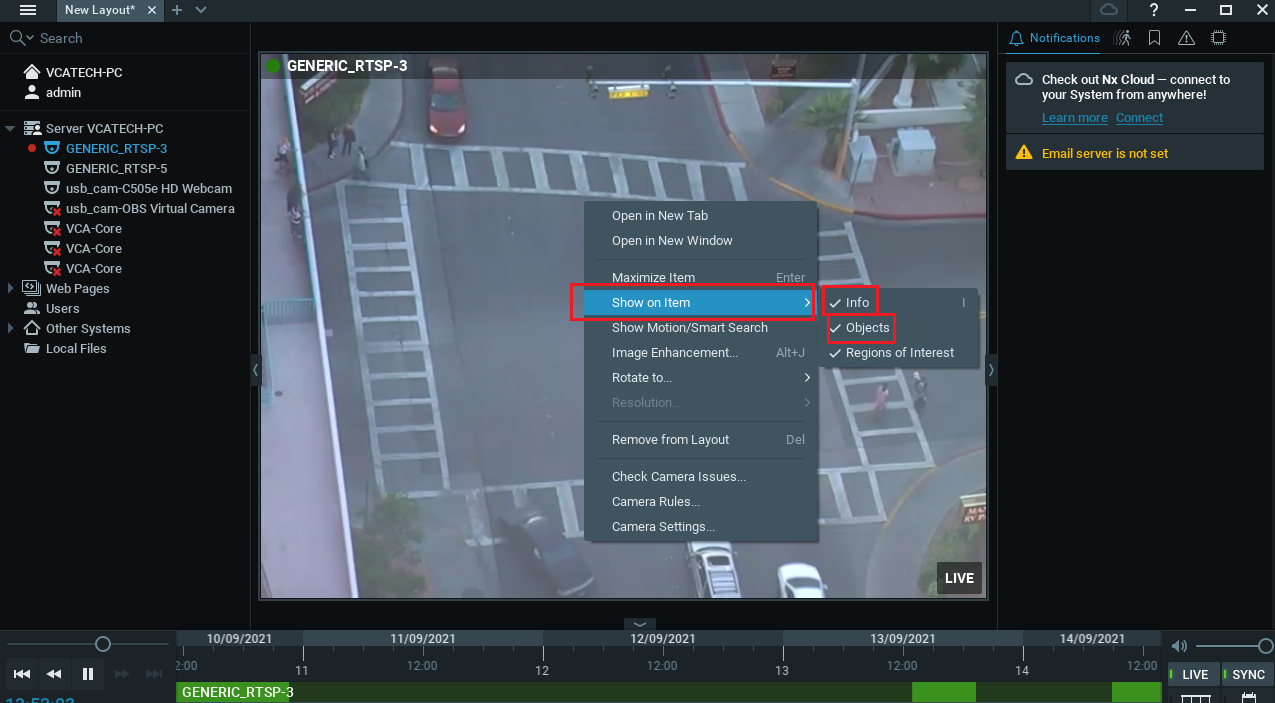Open the events alert triangle tab
This screenshot has width=1275, height=703.
point(1186,38)
